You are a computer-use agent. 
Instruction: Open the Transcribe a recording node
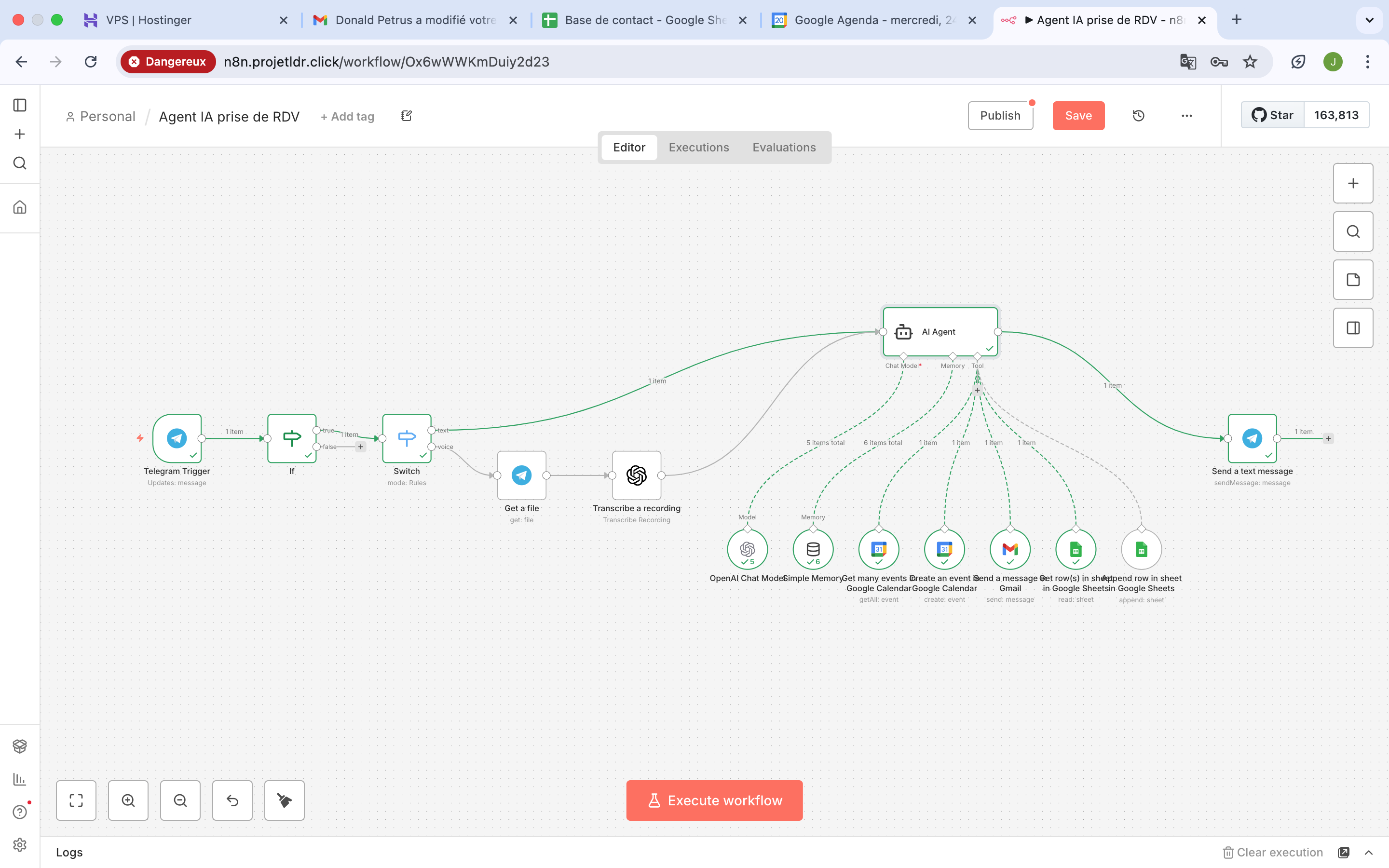click(x=636, y=475)
